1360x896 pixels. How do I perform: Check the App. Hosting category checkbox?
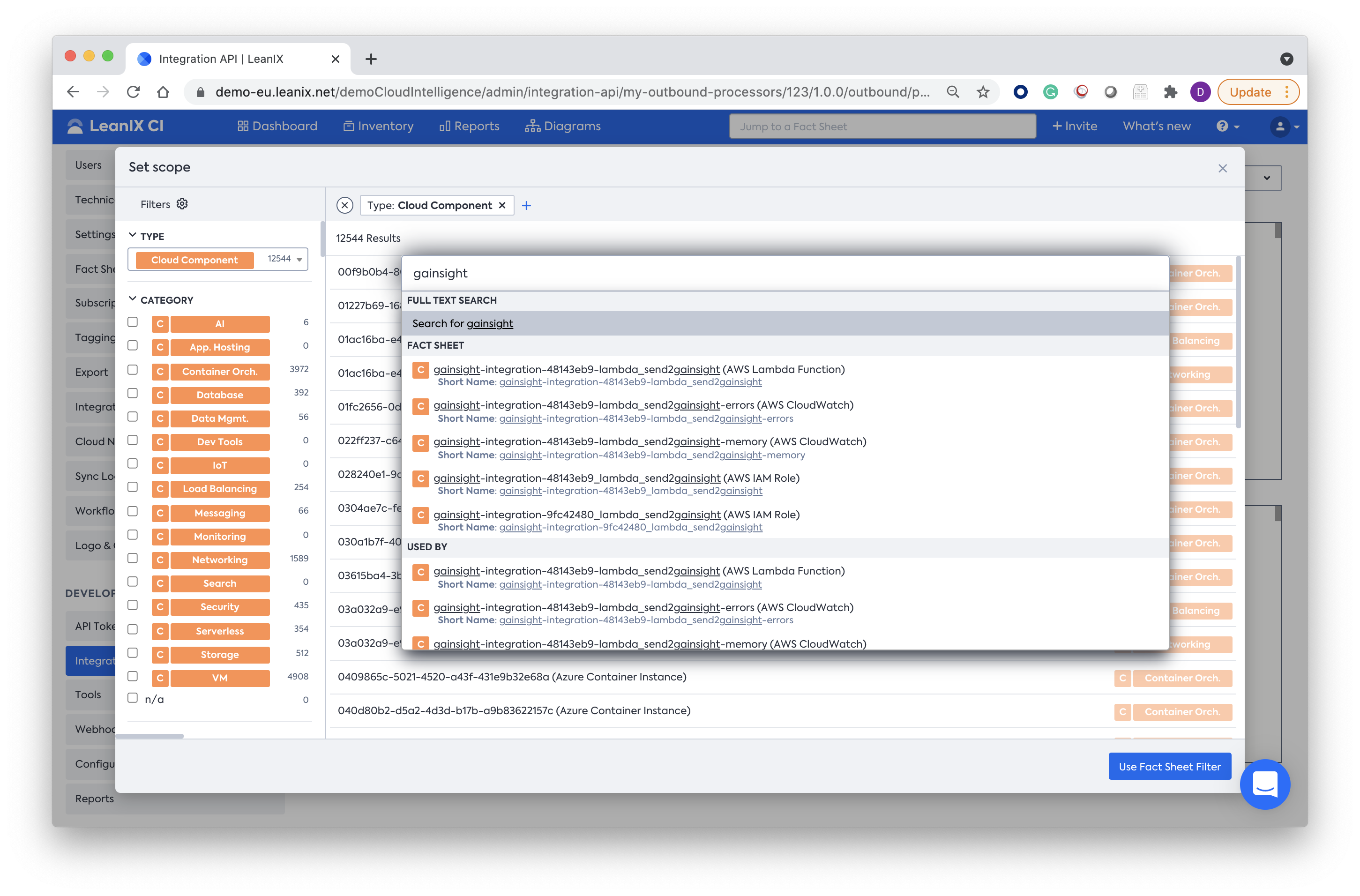click(133, 346)
